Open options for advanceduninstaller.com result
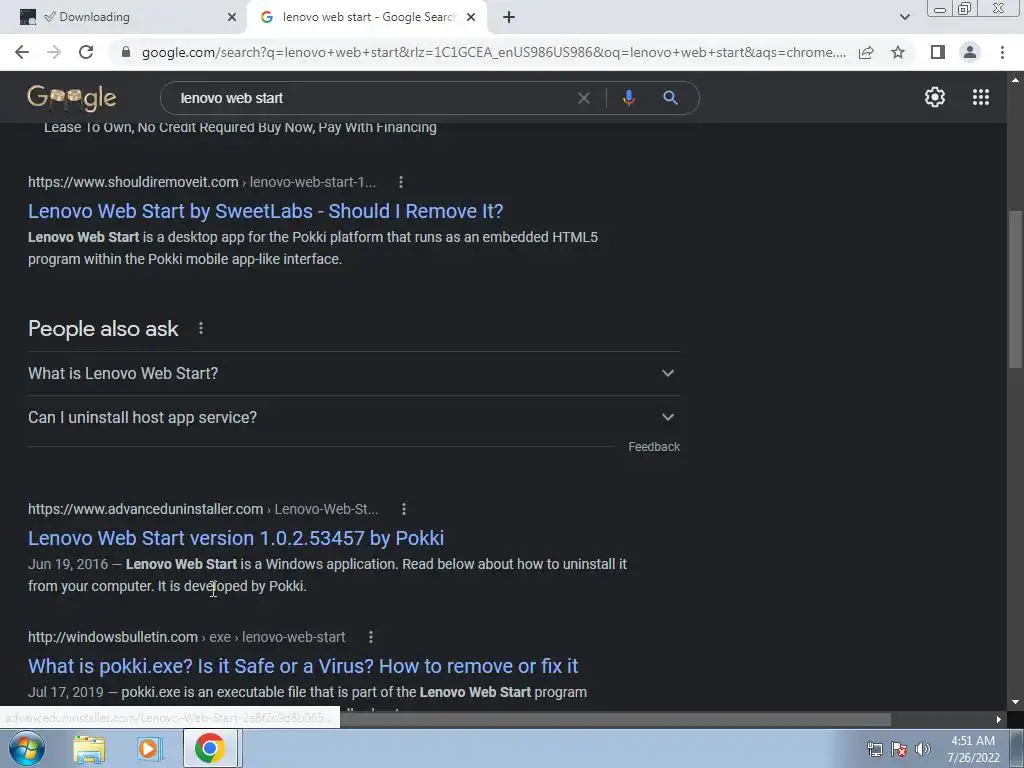 pos(404,509)
